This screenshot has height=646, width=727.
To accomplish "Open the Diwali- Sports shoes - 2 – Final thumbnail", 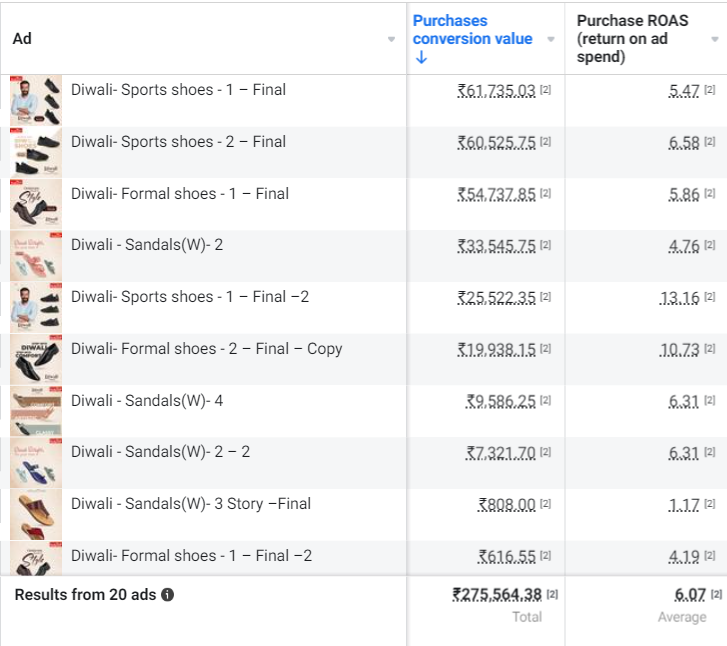I will tap(36, 152).
